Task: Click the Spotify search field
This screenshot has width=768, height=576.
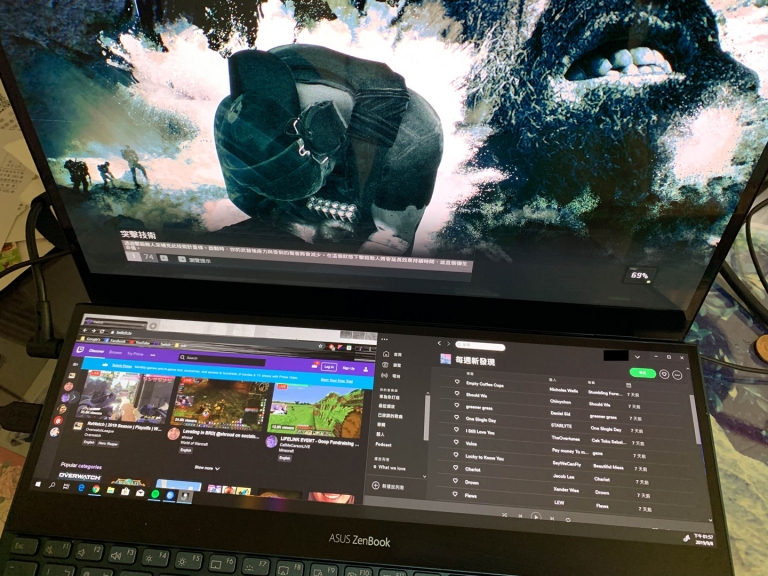Action: tap(480, 346)
